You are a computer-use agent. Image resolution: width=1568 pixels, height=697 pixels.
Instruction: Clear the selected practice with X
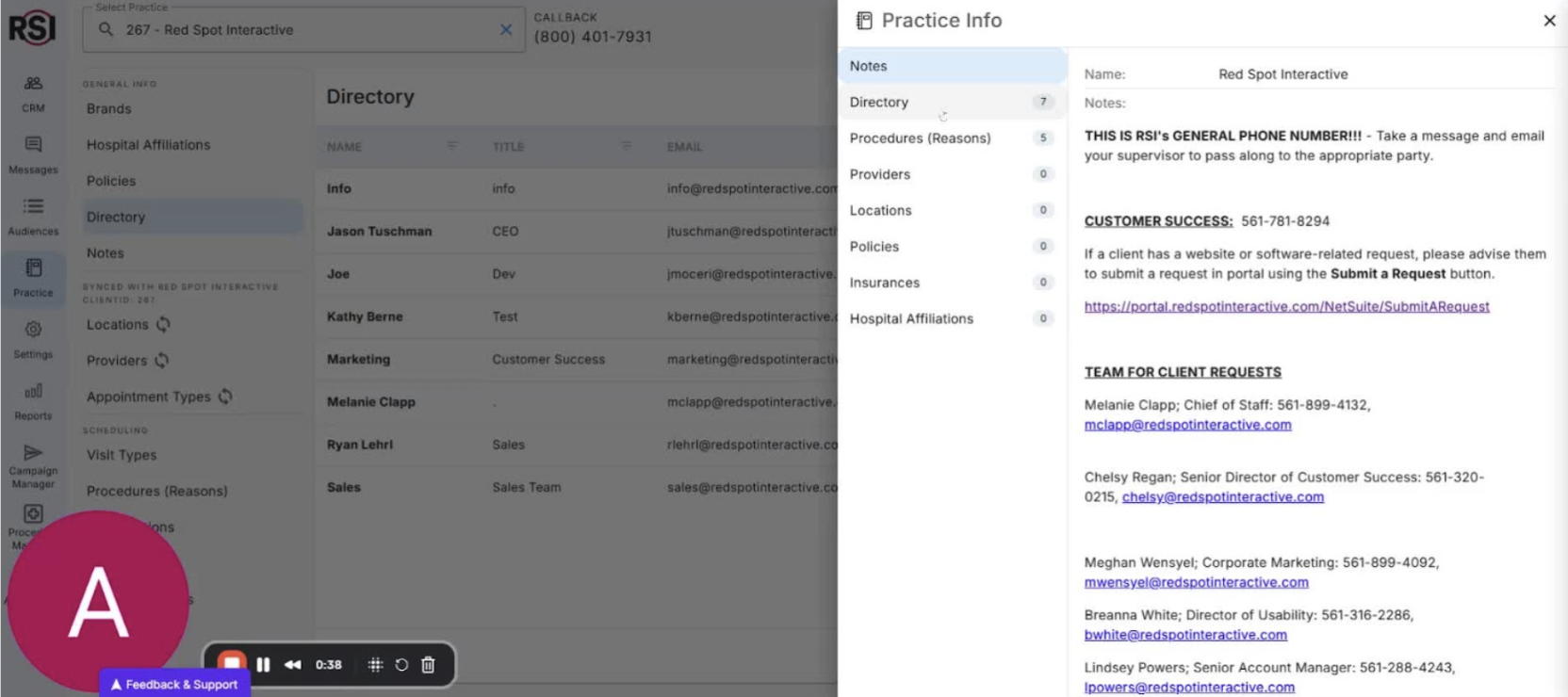point(506,30)
